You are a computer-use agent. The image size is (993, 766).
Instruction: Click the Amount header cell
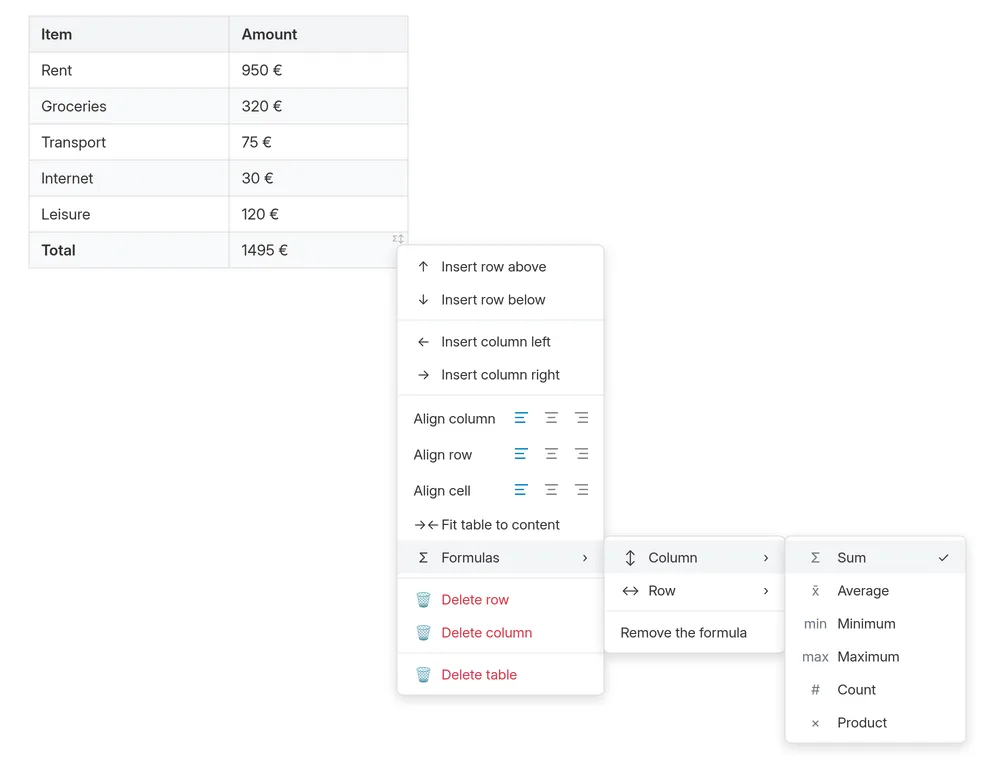[318, 34]
